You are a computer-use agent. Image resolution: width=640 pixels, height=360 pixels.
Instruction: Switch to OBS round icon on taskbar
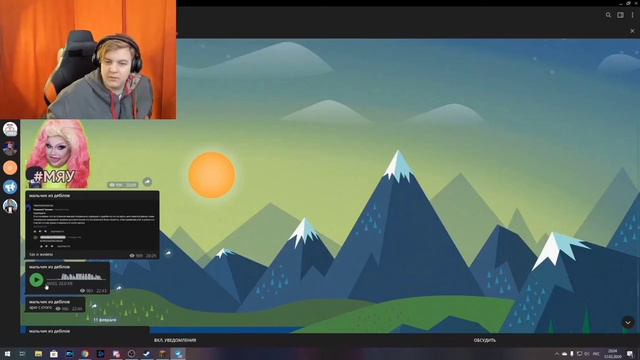131,354
